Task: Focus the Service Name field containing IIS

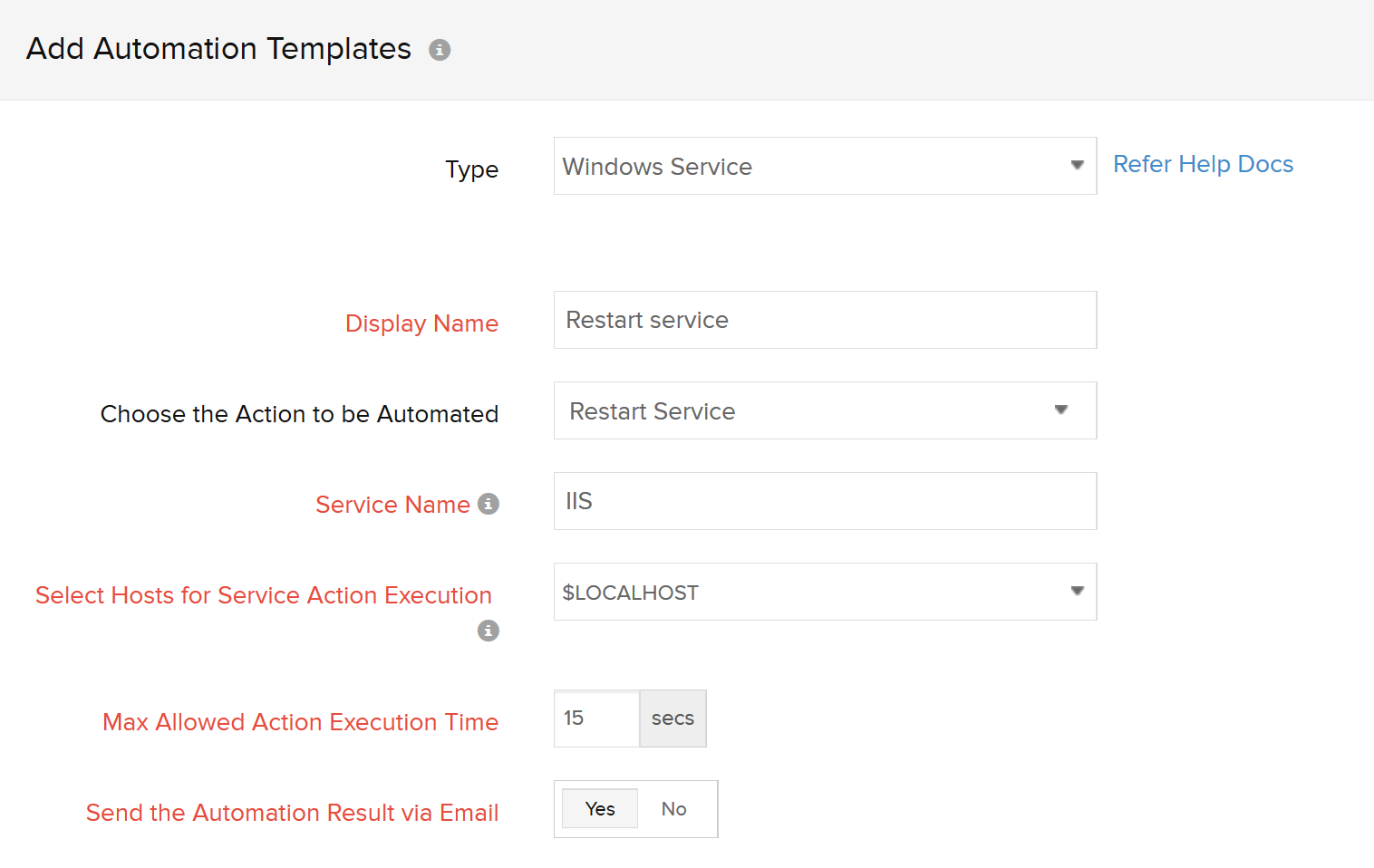Action: coord(825,501)
